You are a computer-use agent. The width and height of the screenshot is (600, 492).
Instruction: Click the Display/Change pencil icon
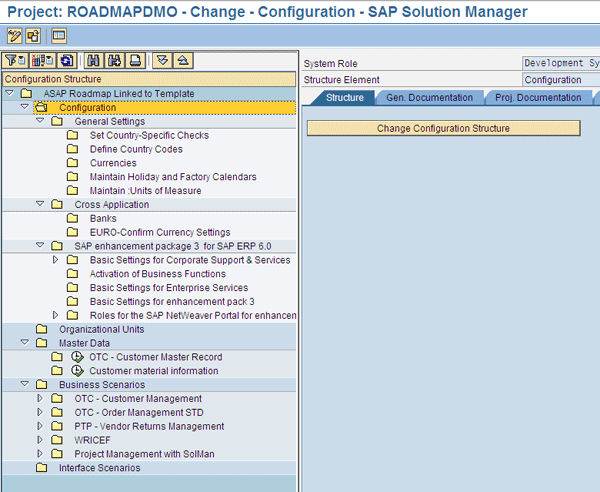[x=15, y=36]
